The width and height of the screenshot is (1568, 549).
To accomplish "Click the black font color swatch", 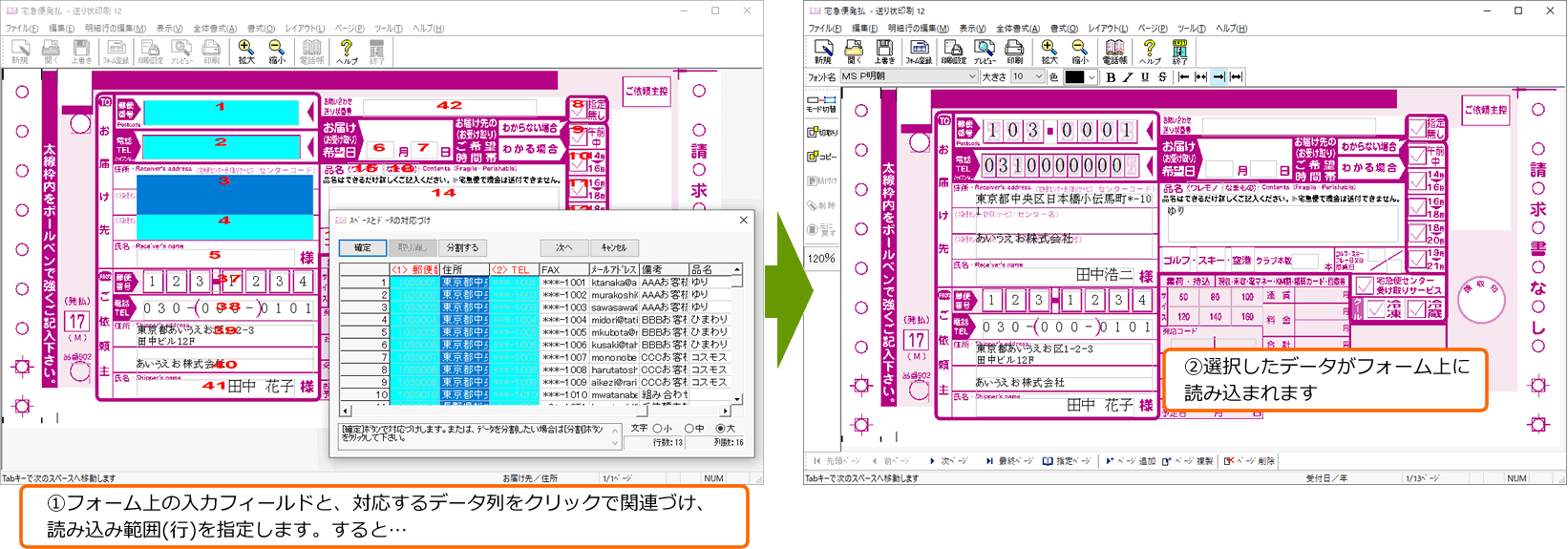I will [x=1074, y=77].
